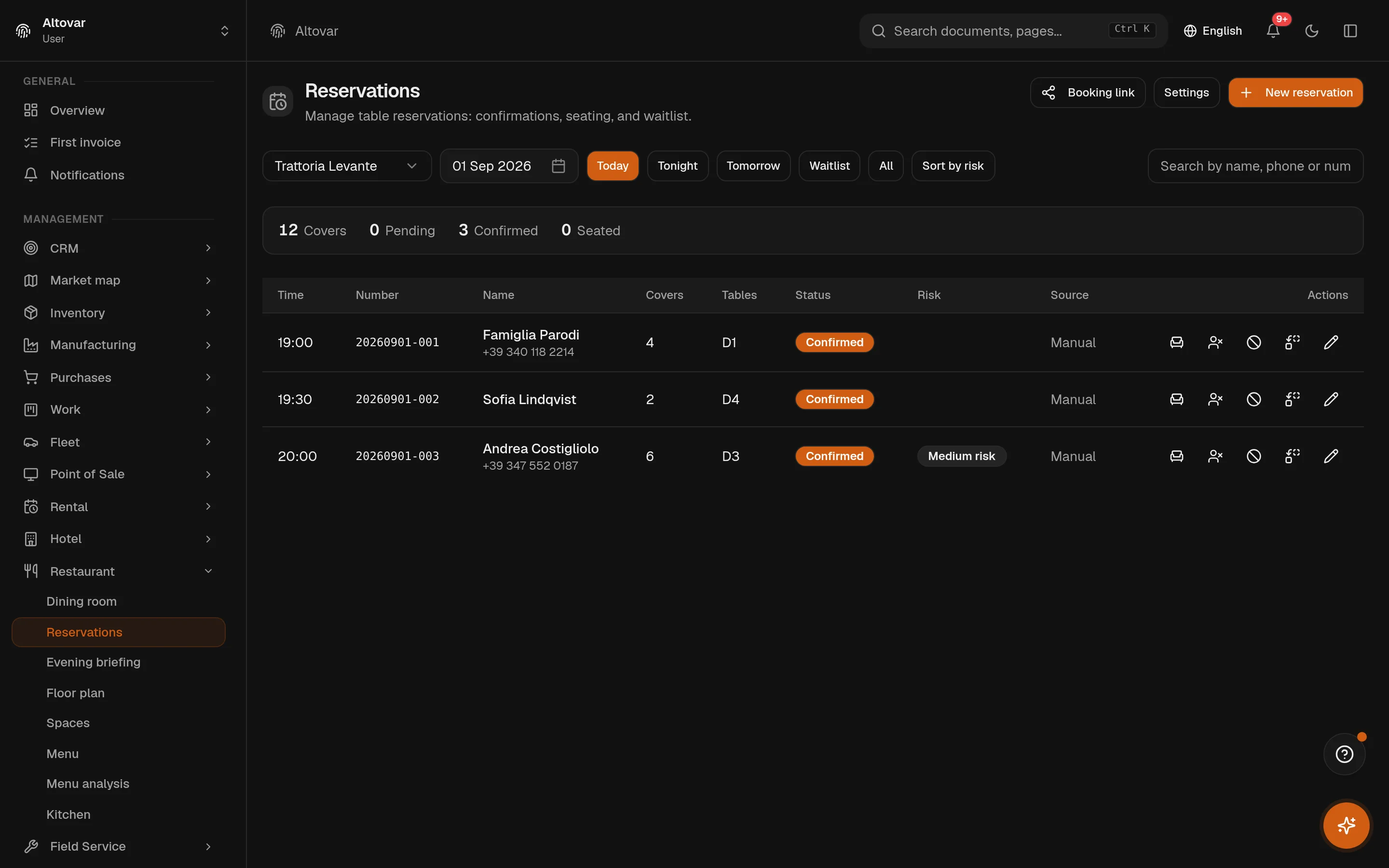Seat the Famiglia Parodi reservation with armchair icon
Viewport: 1389px width, 868px height.
pos(1177,342)
